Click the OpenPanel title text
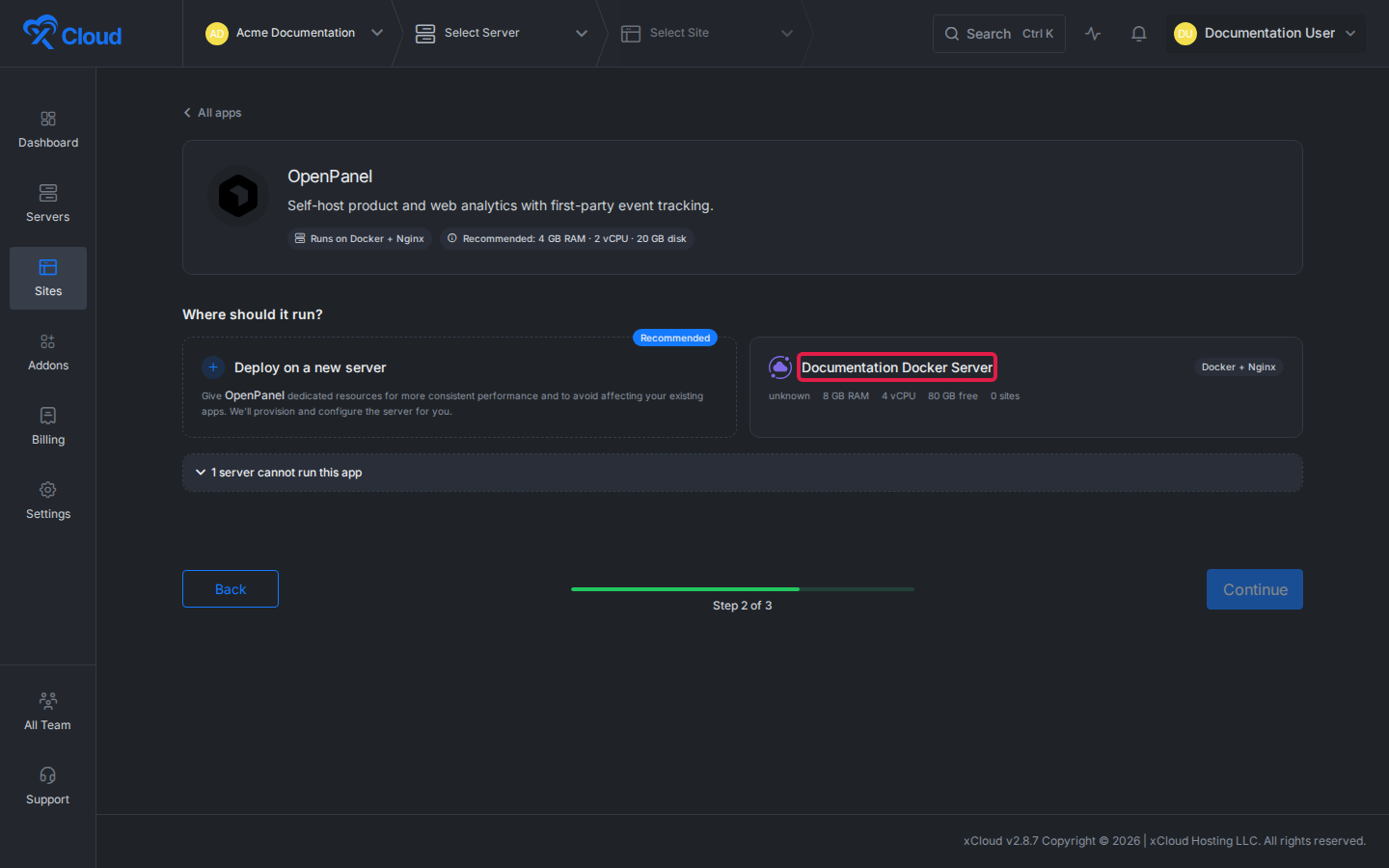Viewport: 1389px width, 868px height. tap(330, 176)
